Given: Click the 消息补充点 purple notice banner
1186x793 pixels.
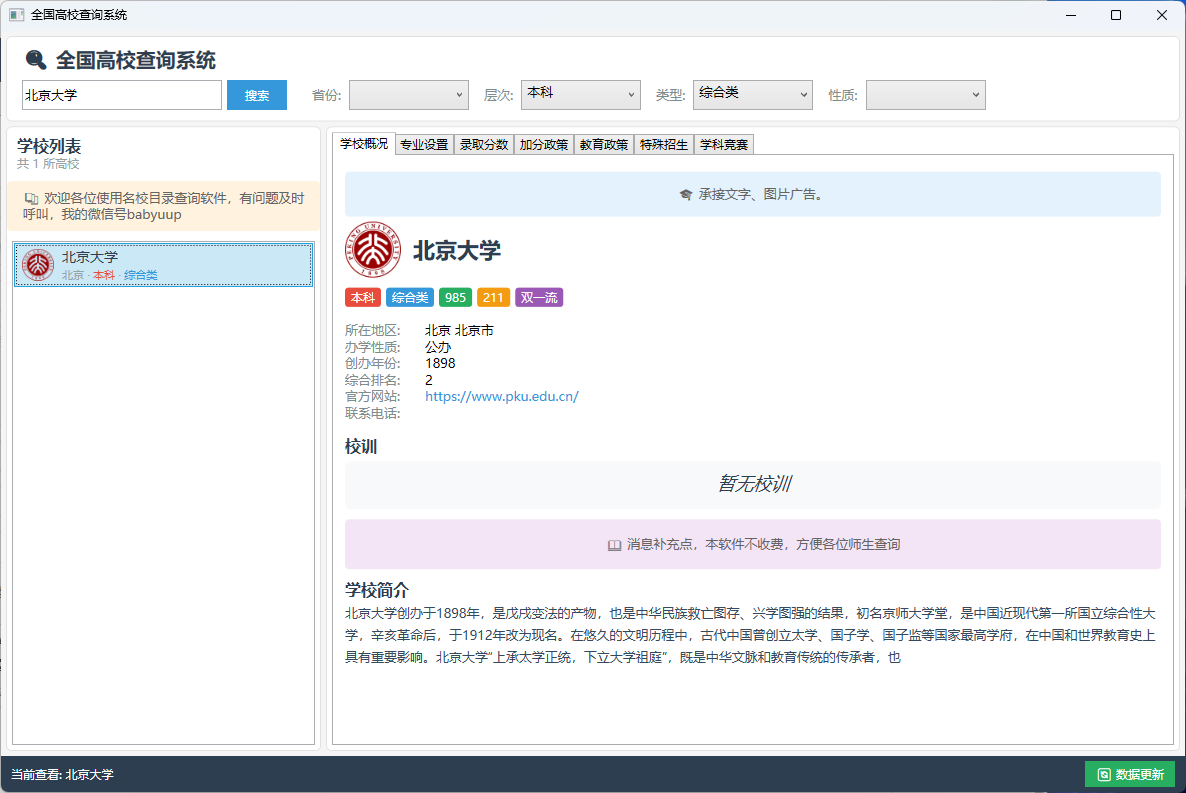Looking at the screenshot, I should (x=753, y=544).
